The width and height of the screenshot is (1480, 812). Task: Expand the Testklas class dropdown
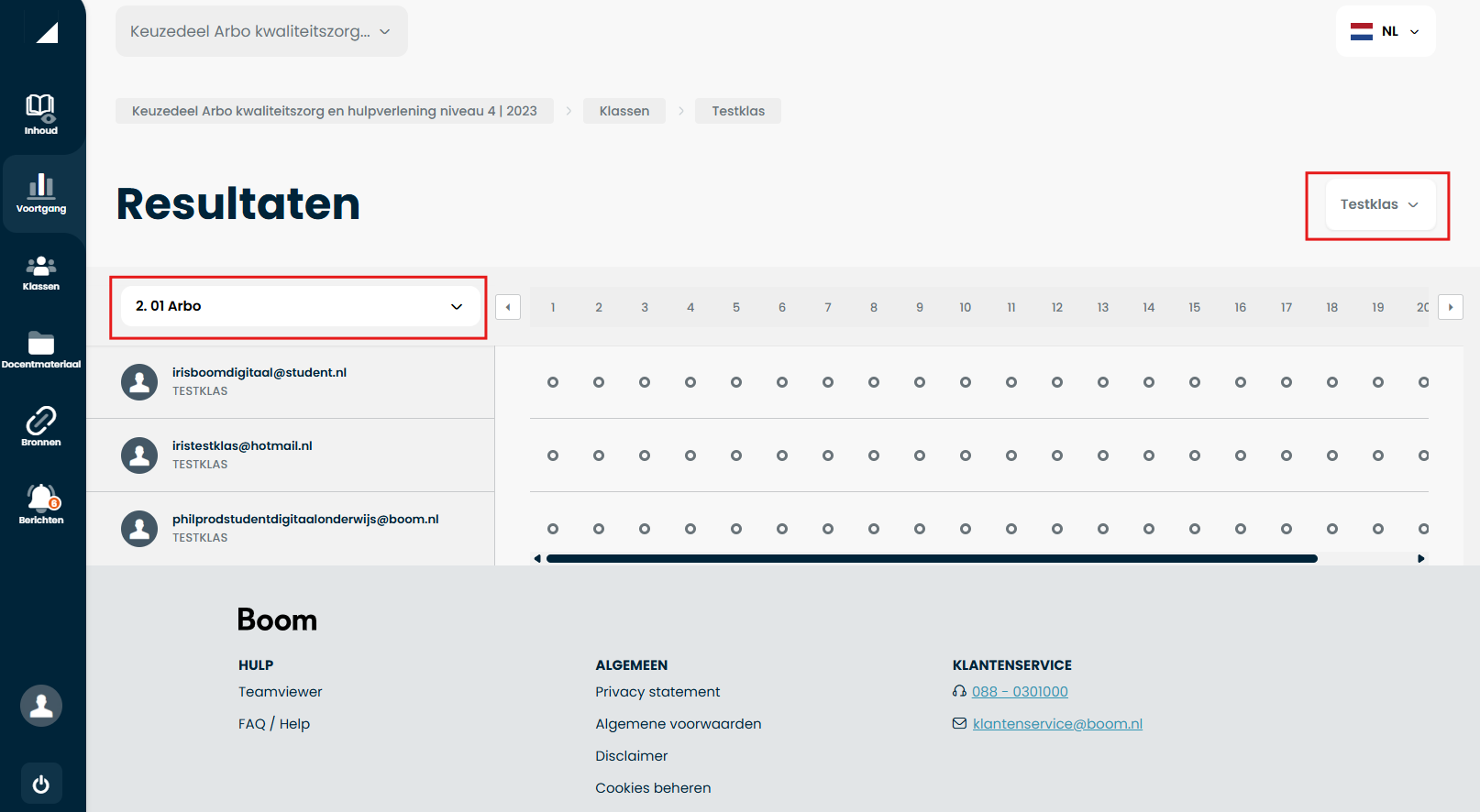tap(1379, 204)
